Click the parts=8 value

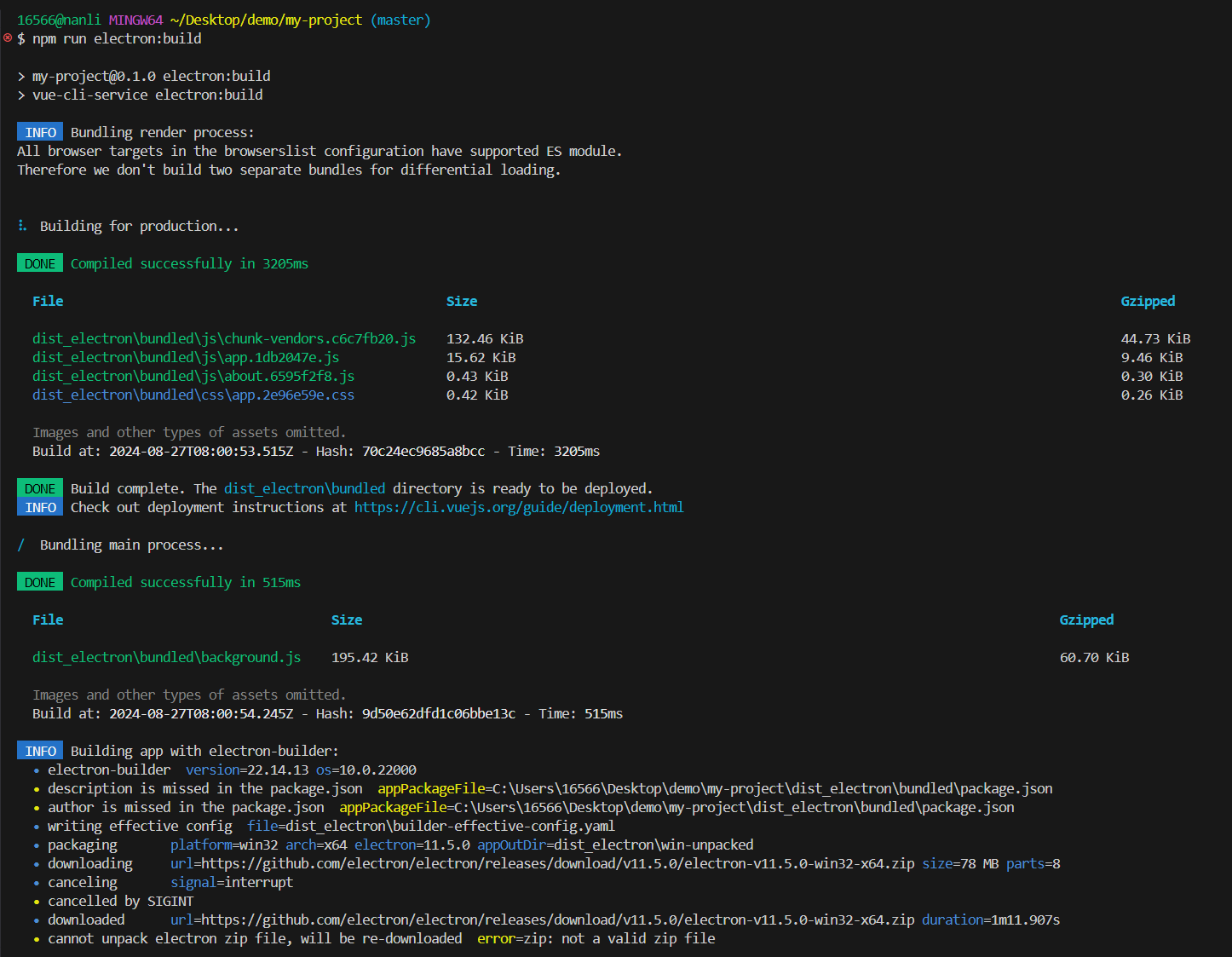pos(1033,863)
